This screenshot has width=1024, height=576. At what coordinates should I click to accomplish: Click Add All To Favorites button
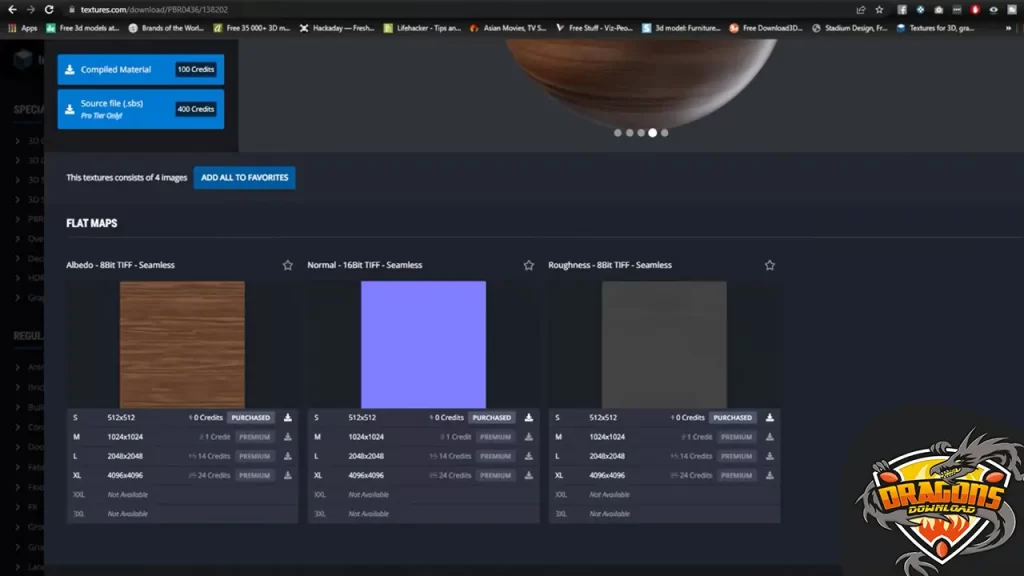pos(244,178)
